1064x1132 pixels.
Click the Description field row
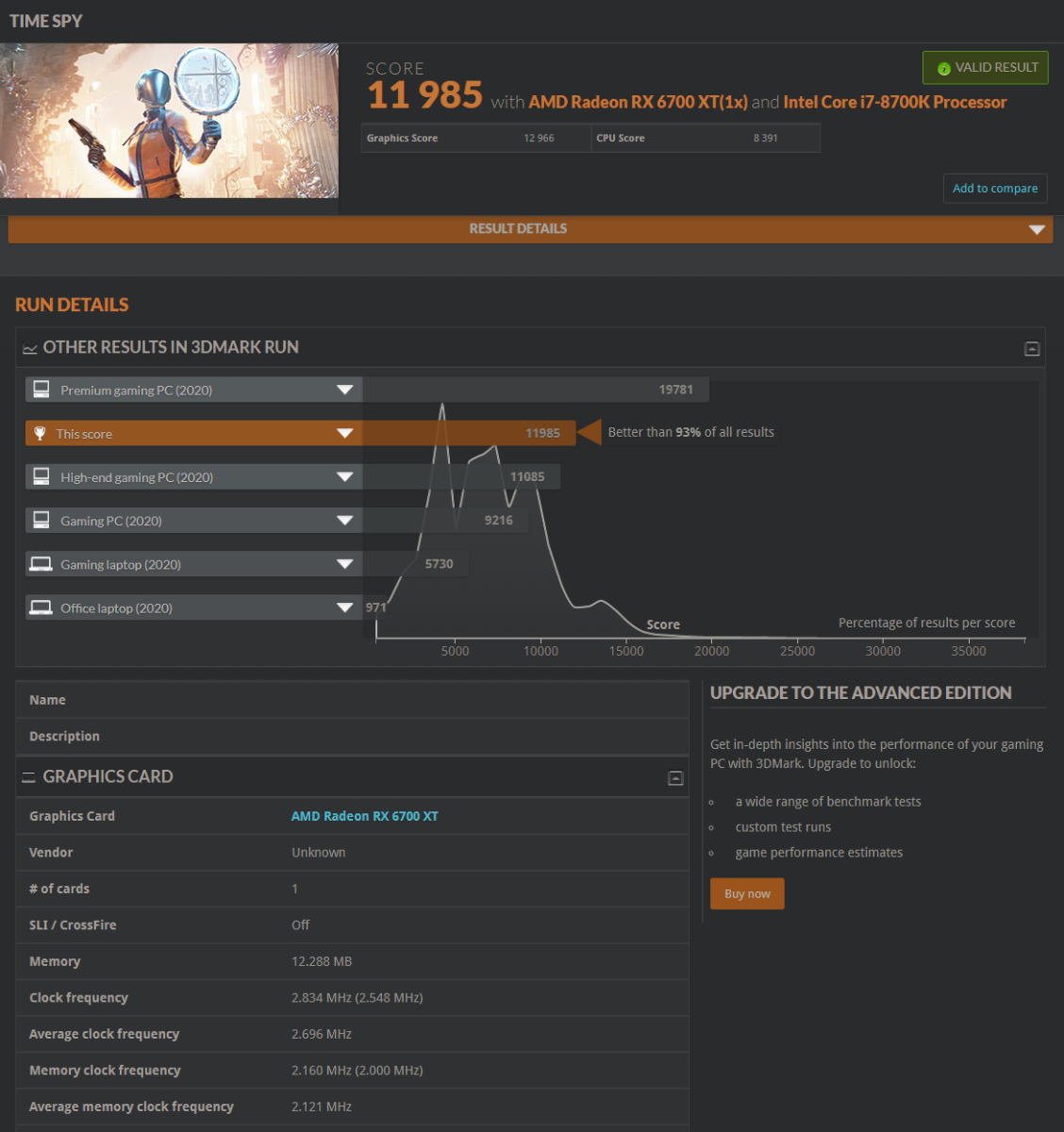[x=353, y=737]
